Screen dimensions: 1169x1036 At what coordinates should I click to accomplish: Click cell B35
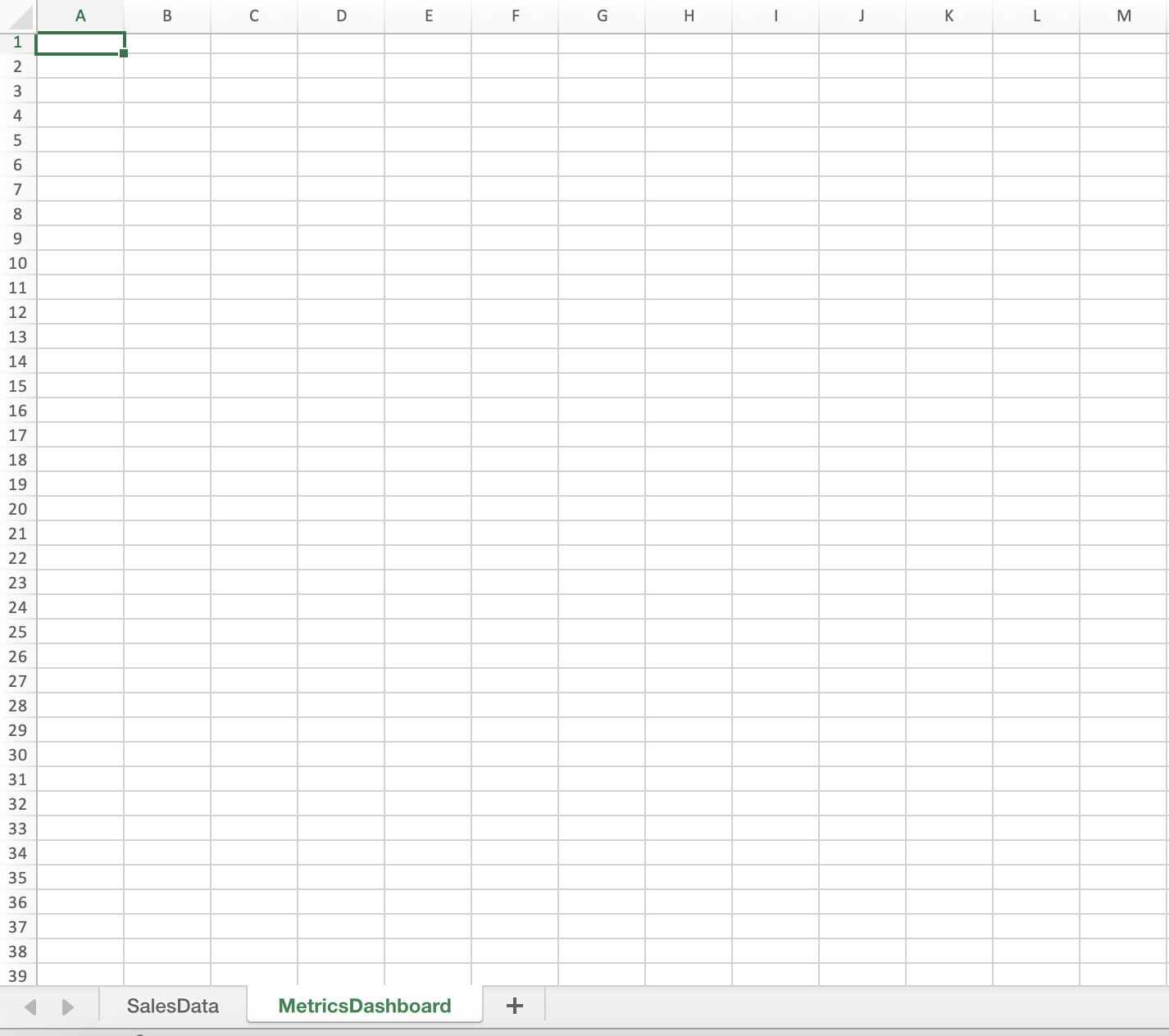coord(166,878)
